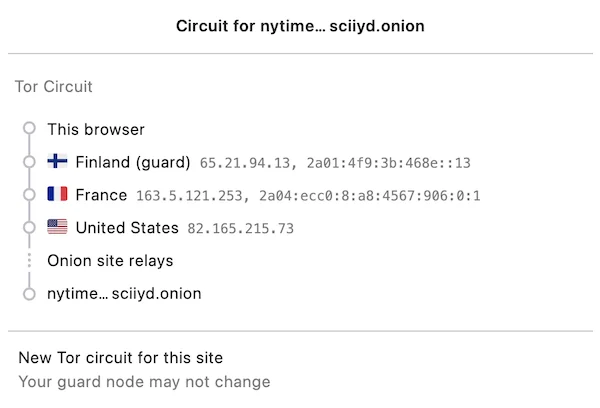This screenshot has width=600, height=408.
Task: Click the dotted connector beside Onion site relays
Action: tap(29, 261)
